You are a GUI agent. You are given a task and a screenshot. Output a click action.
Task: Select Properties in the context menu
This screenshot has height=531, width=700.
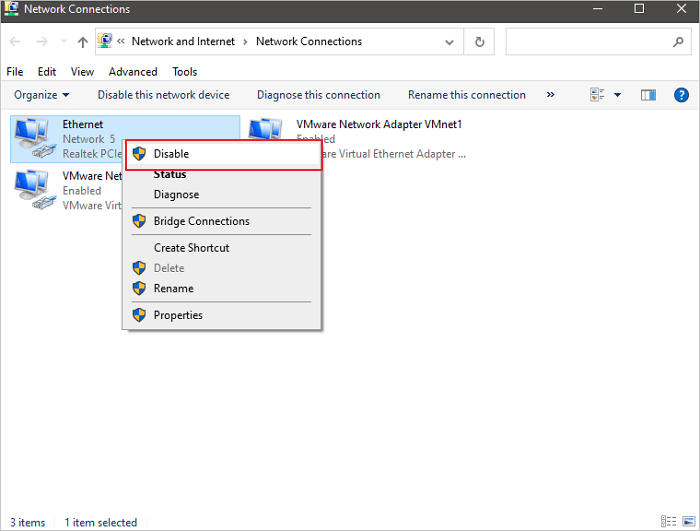[178, 315]
